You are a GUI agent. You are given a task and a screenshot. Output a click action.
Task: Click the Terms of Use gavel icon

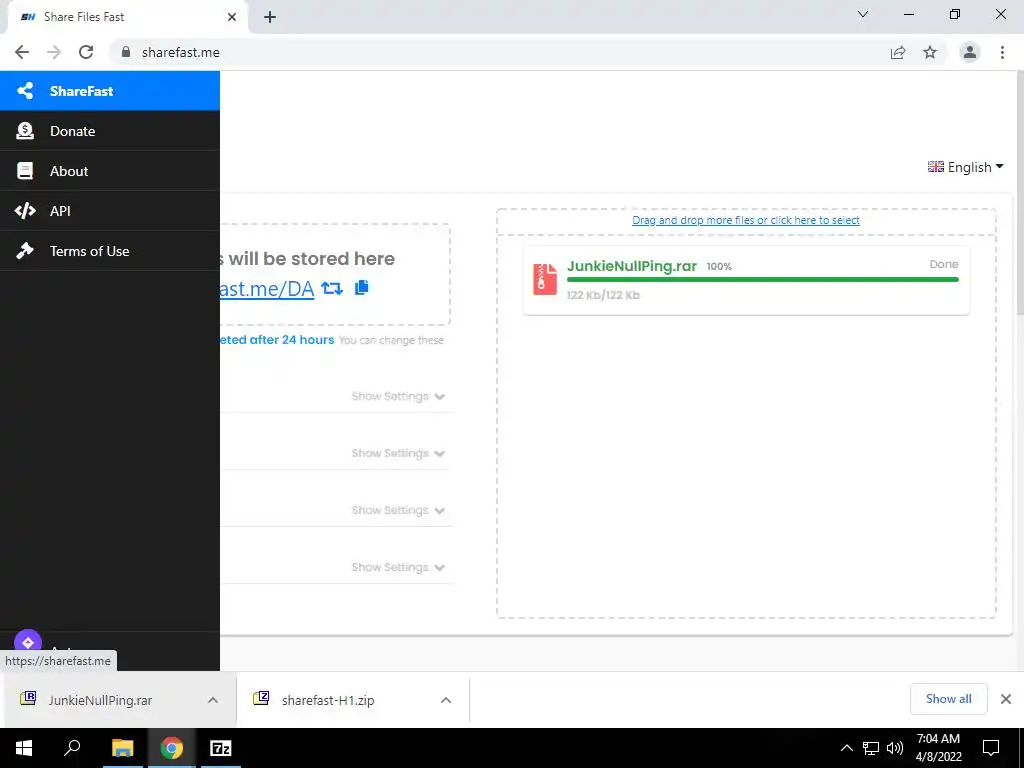point(25,250)
